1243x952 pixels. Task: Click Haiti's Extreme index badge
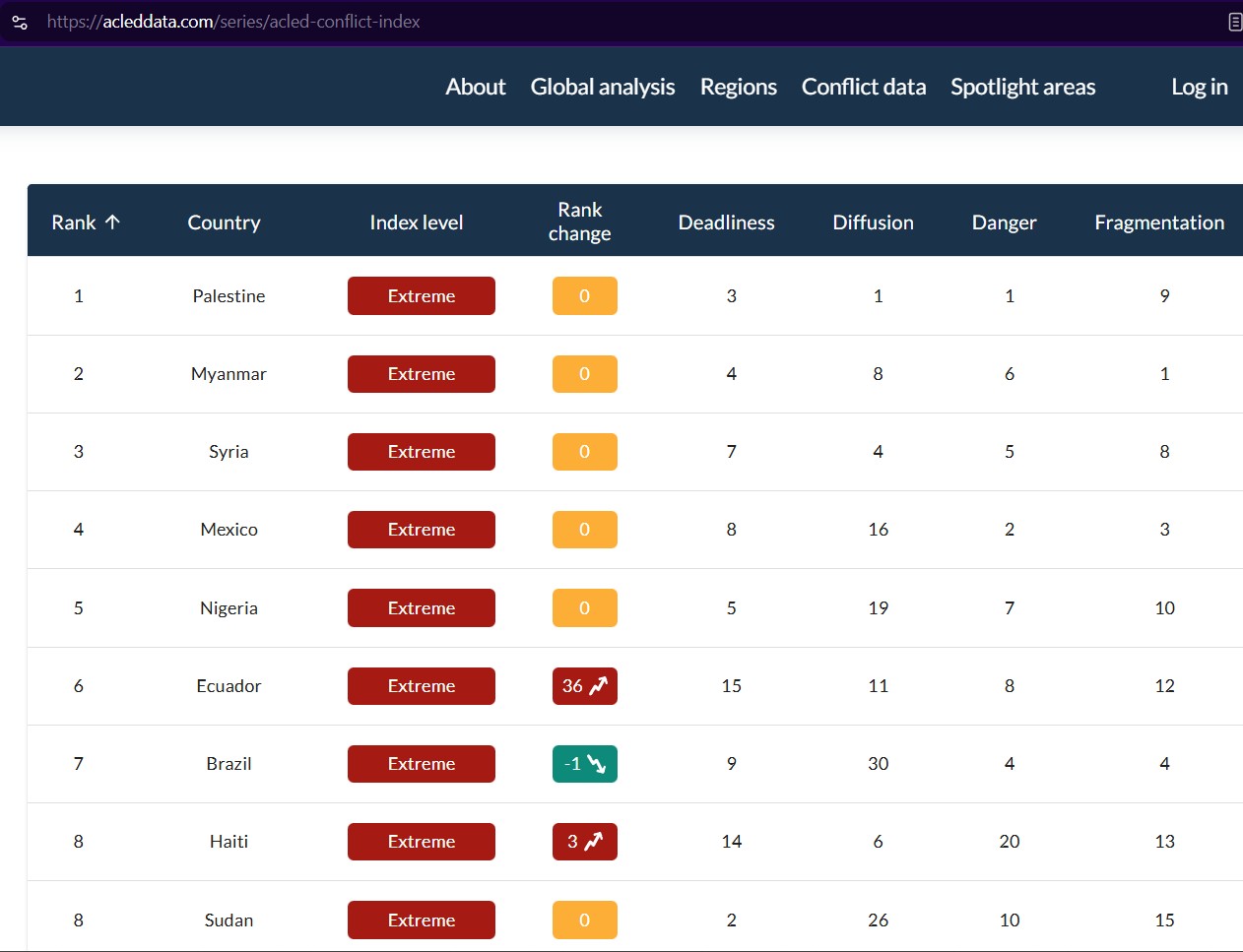pyautogui.click(x=422, y=842)
